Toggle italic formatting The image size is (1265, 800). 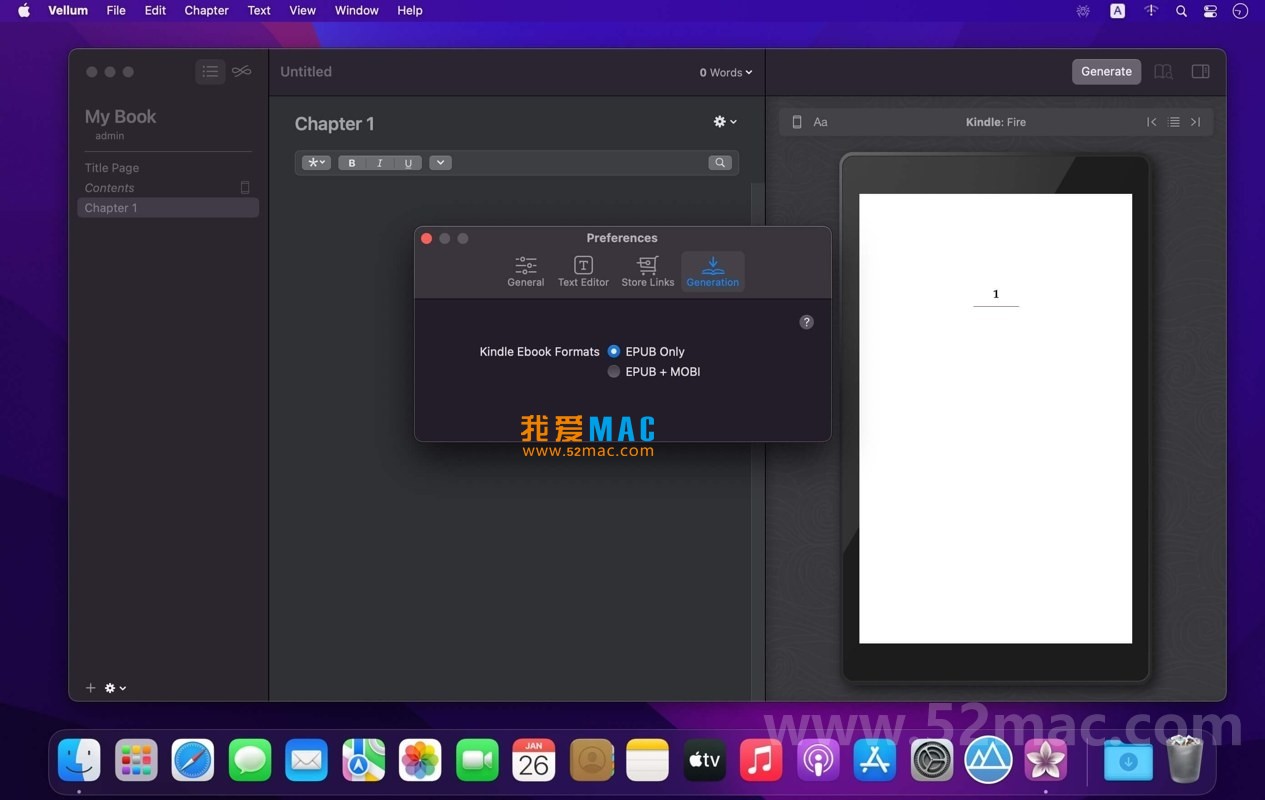380,163
